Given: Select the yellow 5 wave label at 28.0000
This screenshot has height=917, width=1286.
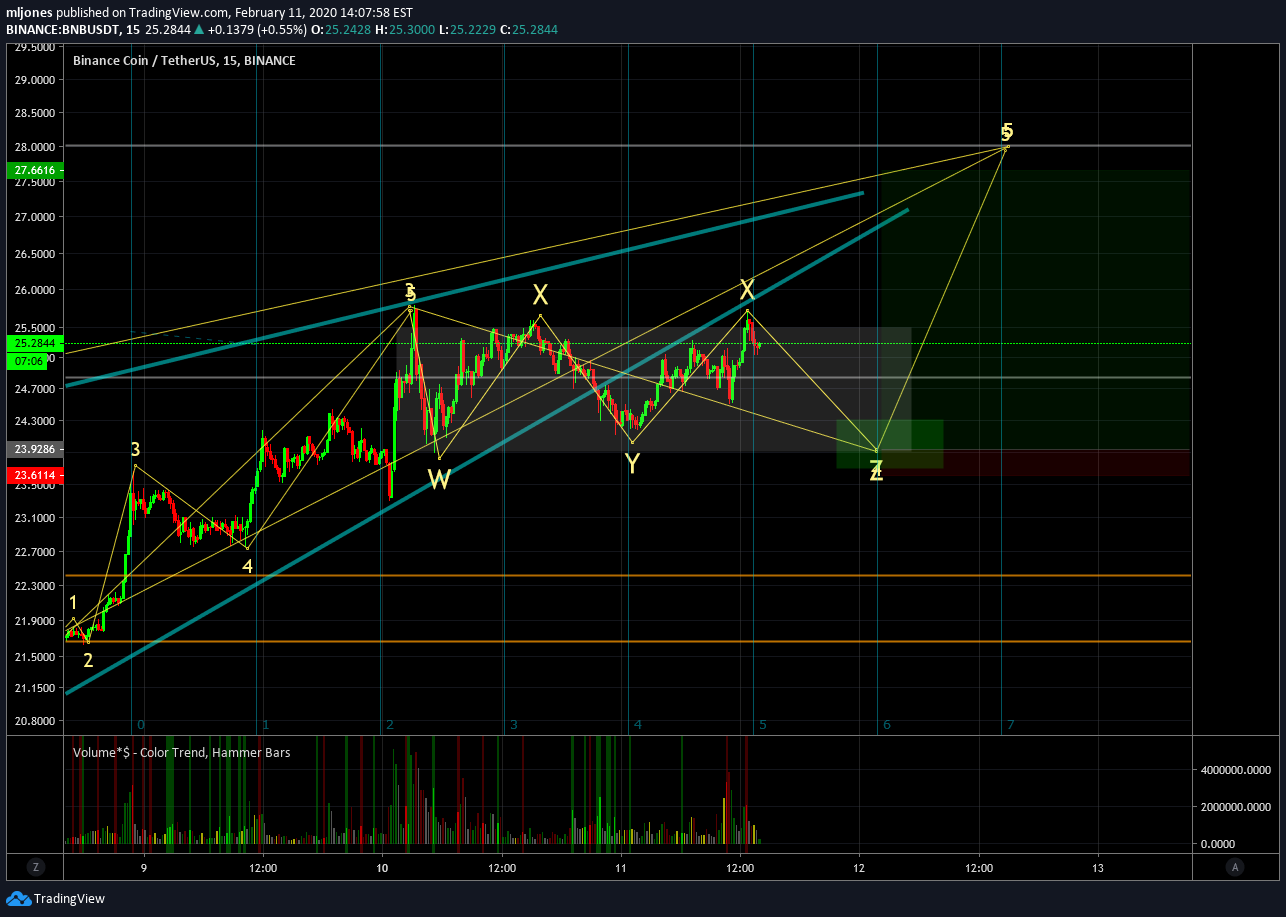Looking at the screenshot, I should tap(1007, 132).
